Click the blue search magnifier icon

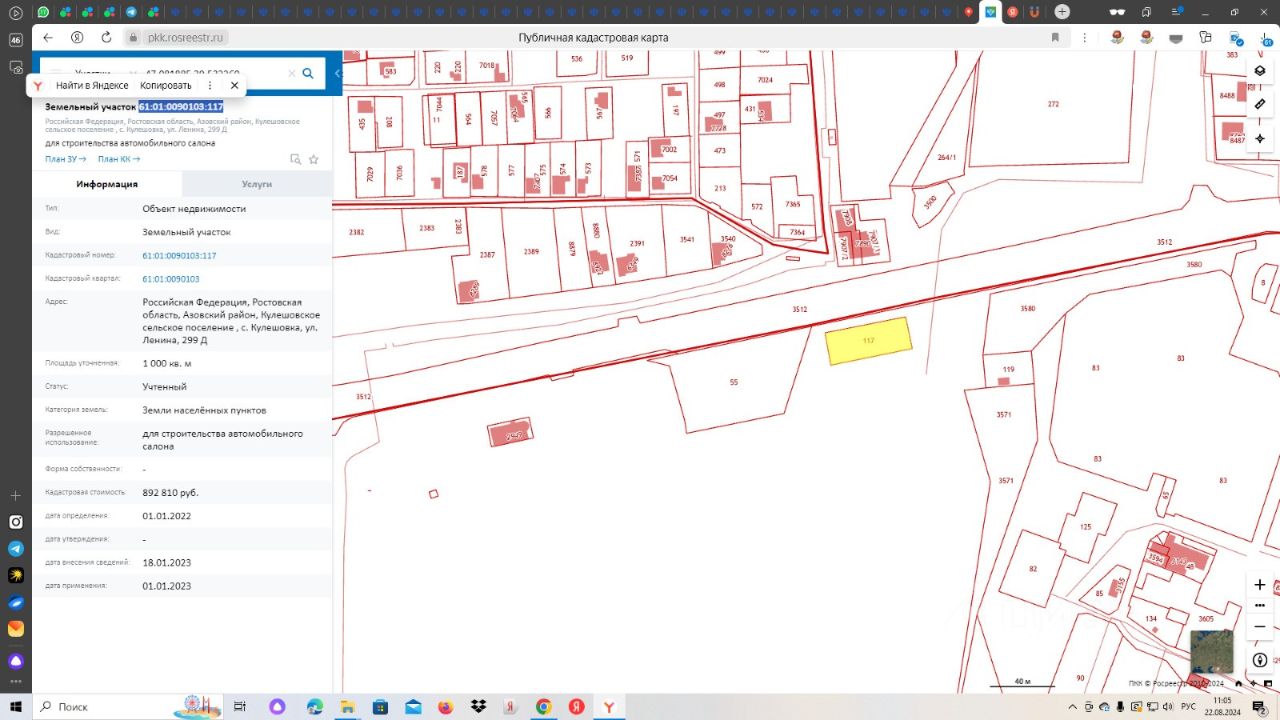click(x=308, y=73)
